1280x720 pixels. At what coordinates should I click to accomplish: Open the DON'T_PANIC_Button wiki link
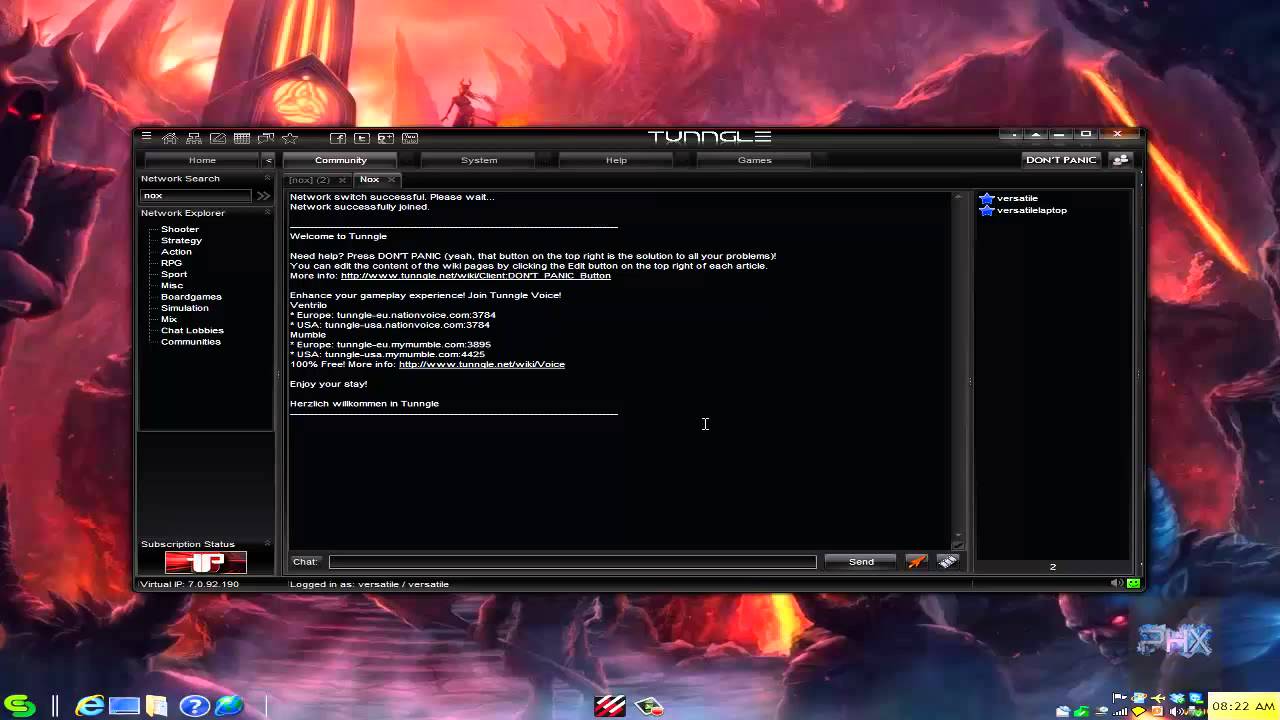pos(475,275)
